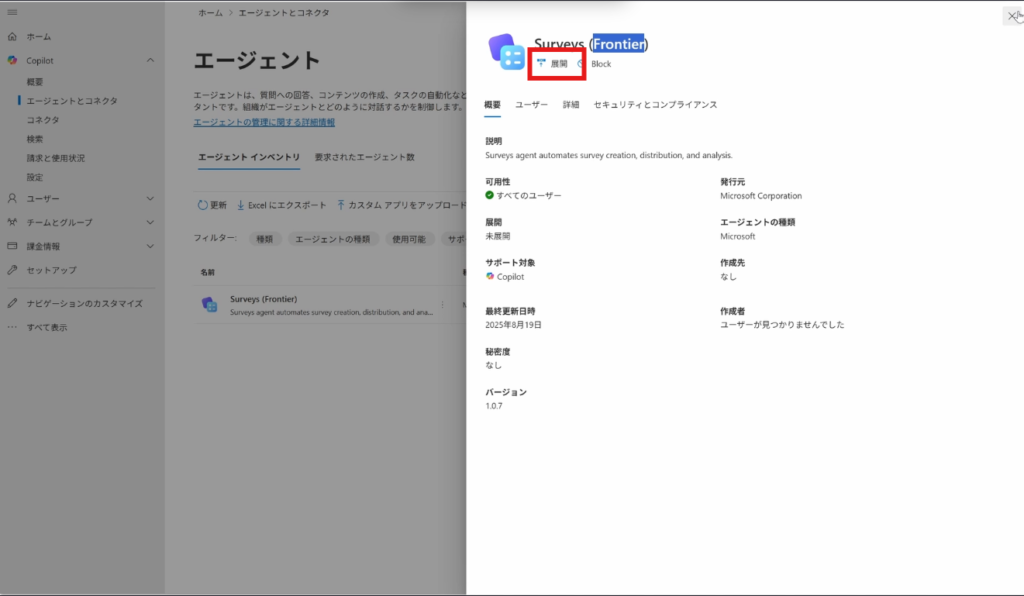This screenshot has width=1024, height=596.
Task: Expand the チームとグループ sidebar section
Action: (x=150, y=222)
